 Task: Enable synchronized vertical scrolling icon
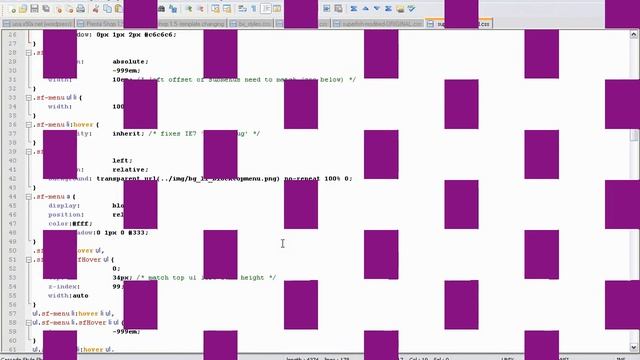(x=216, y=9)
